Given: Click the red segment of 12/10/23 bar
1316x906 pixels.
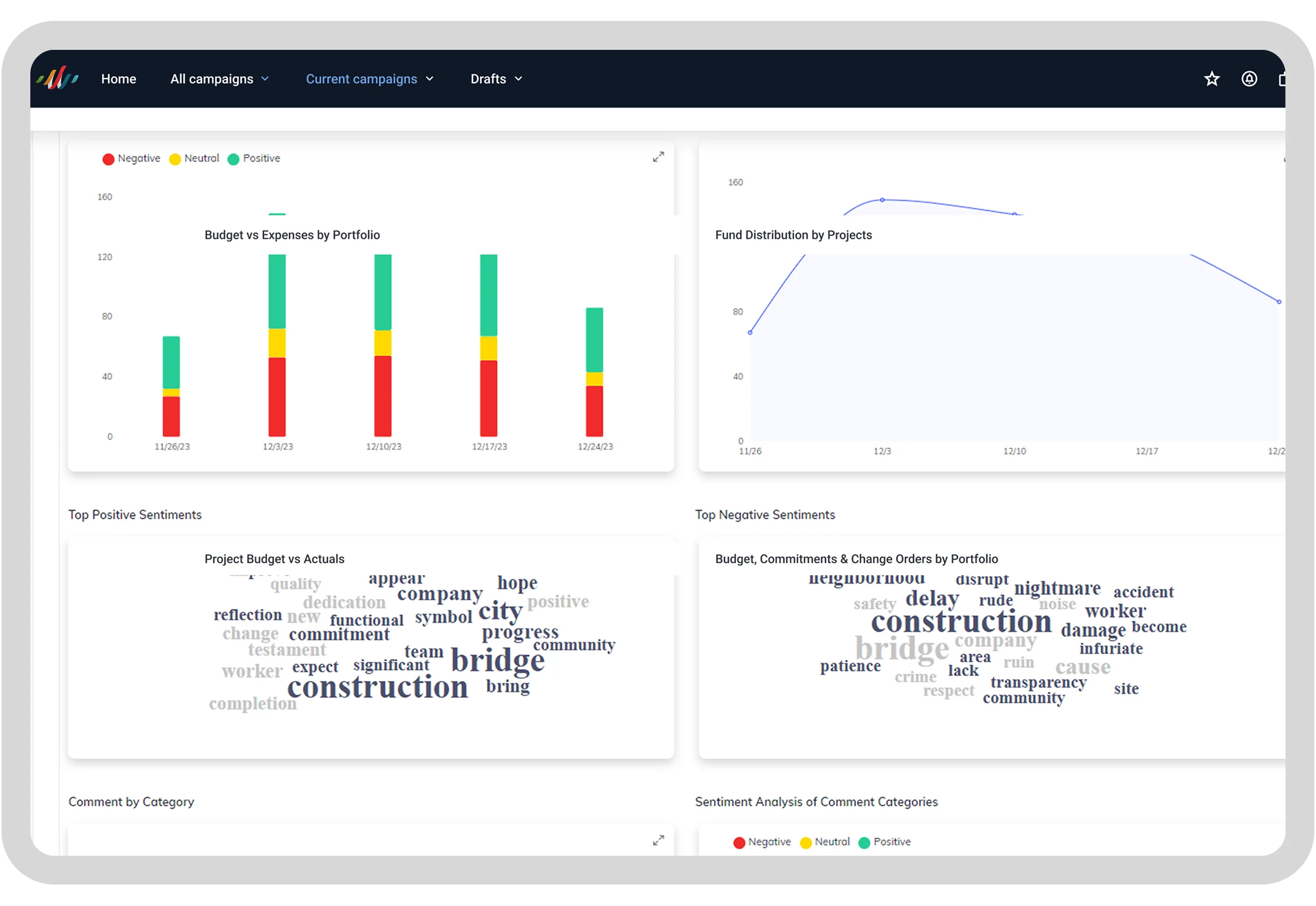Looking at the screenshot, I should pyautogui.click(x=382, y=396).
